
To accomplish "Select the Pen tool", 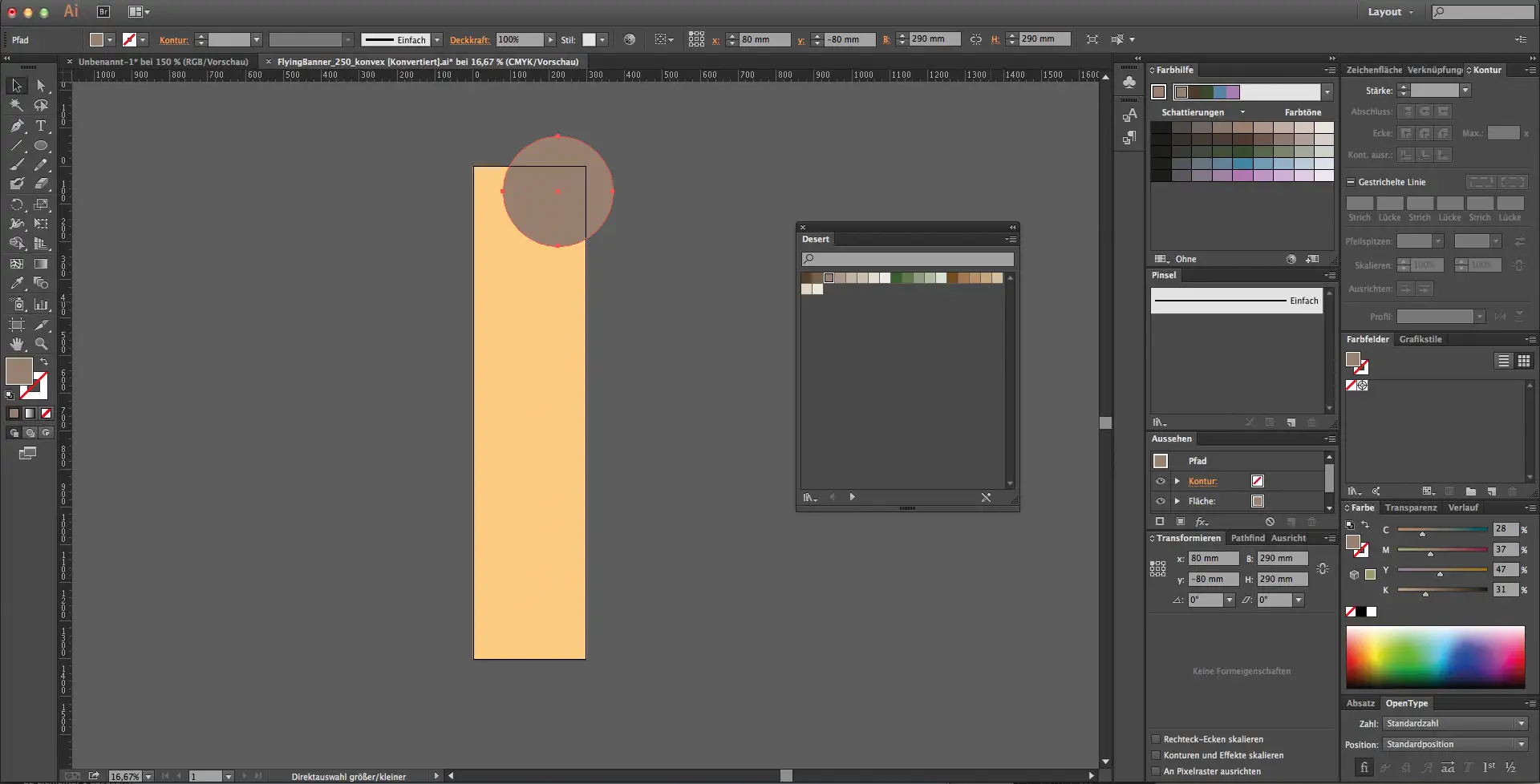I will pos(17,126).
